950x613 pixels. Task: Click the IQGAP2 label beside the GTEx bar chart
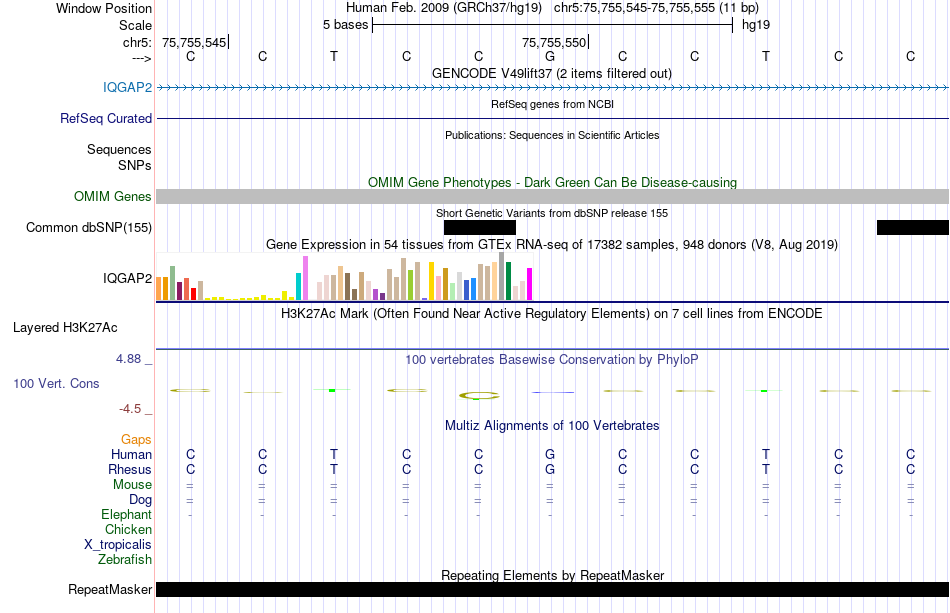(x=127, y=278)
